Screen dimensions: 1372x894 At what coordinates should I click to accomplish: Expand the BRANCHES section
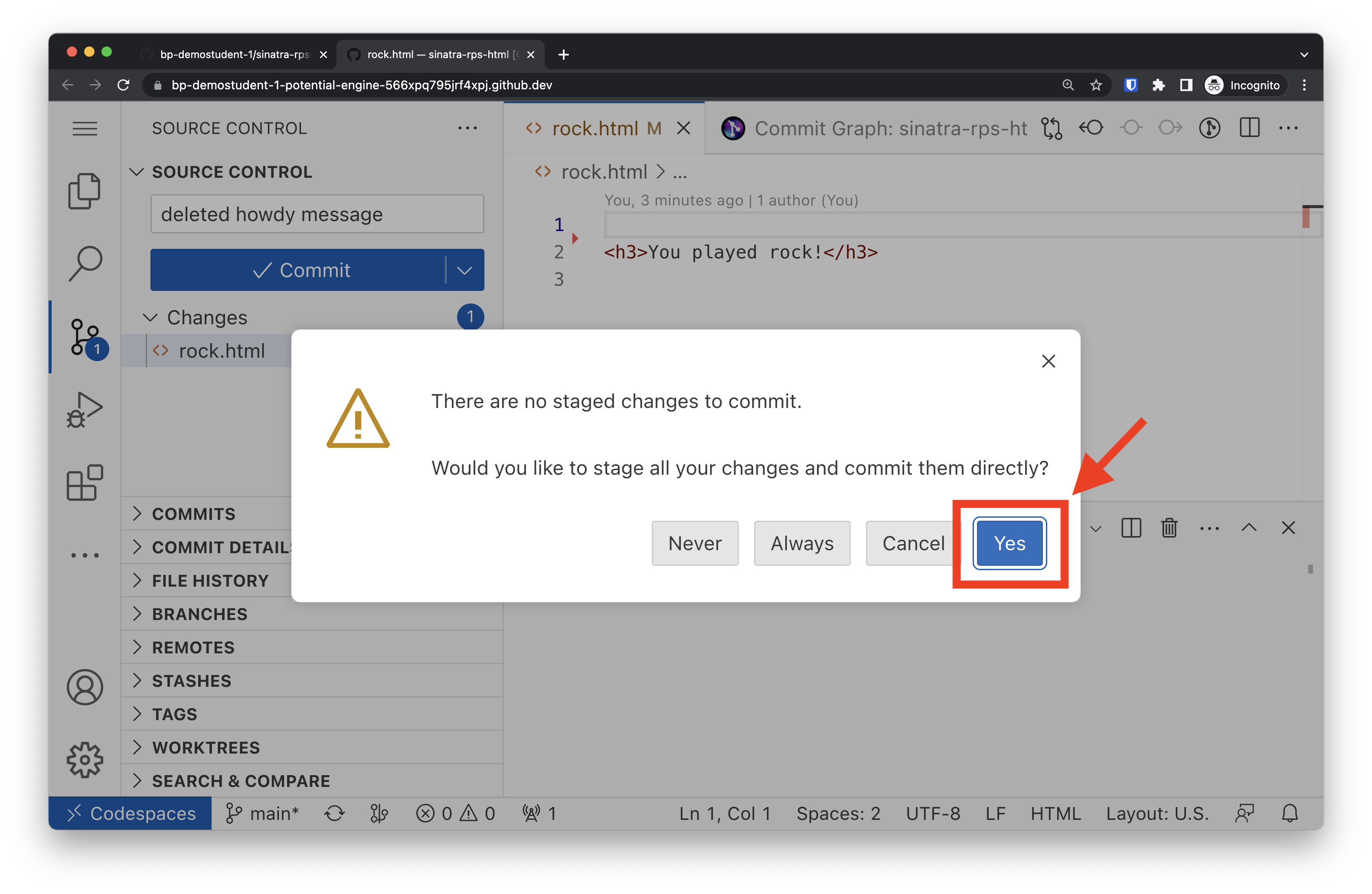coord(199,614)
